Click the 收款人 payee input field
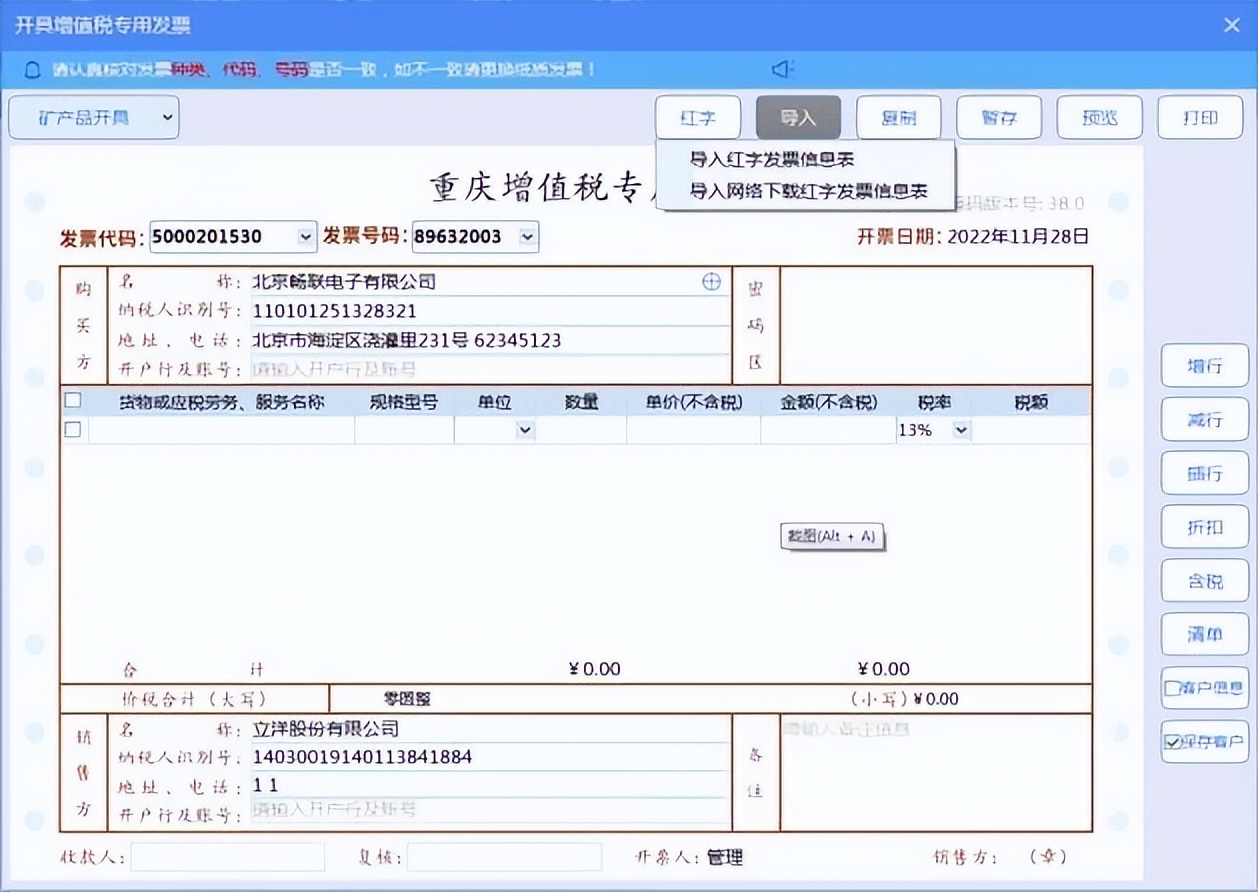 point(227,857)
